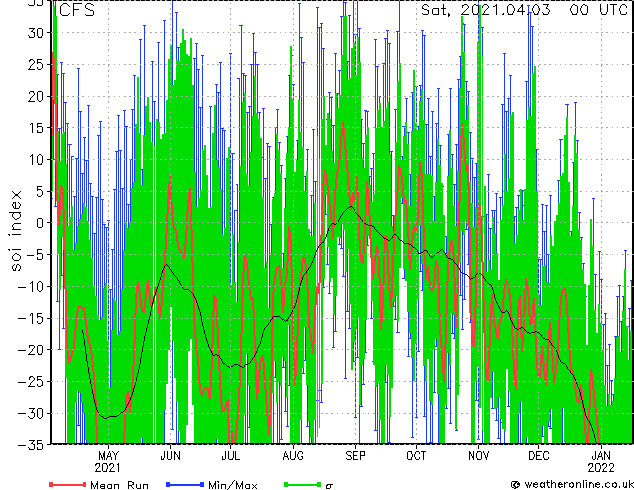Click the JUL month label
The height and width of the screenshot is (490, 634).
(x=230, y=456)
